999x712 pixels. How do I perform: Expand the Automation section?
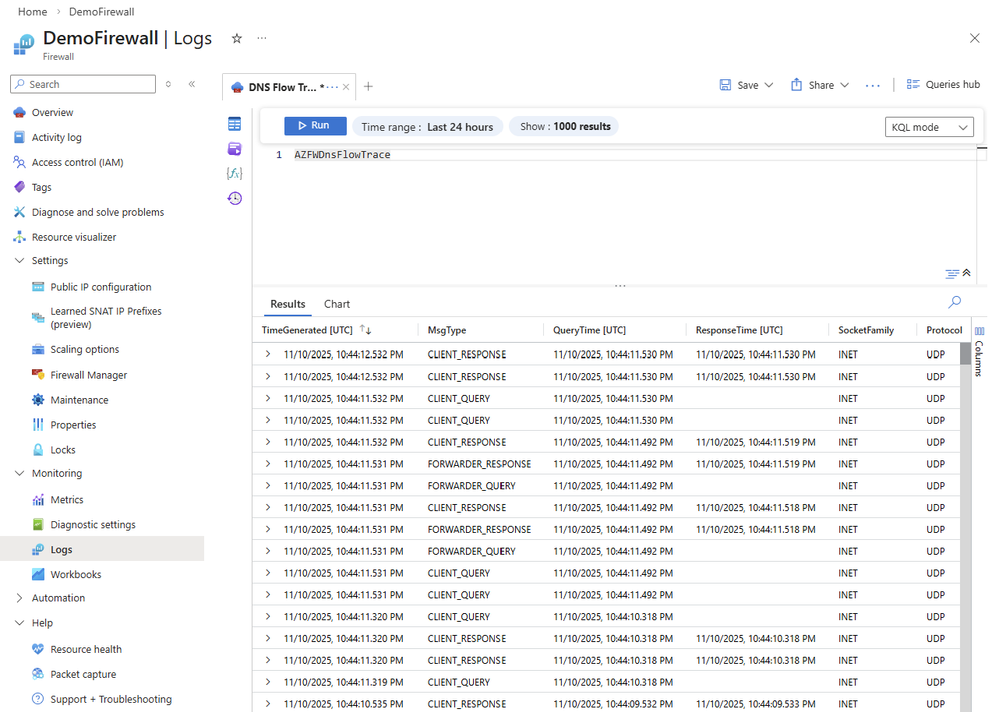pos(19,598)
